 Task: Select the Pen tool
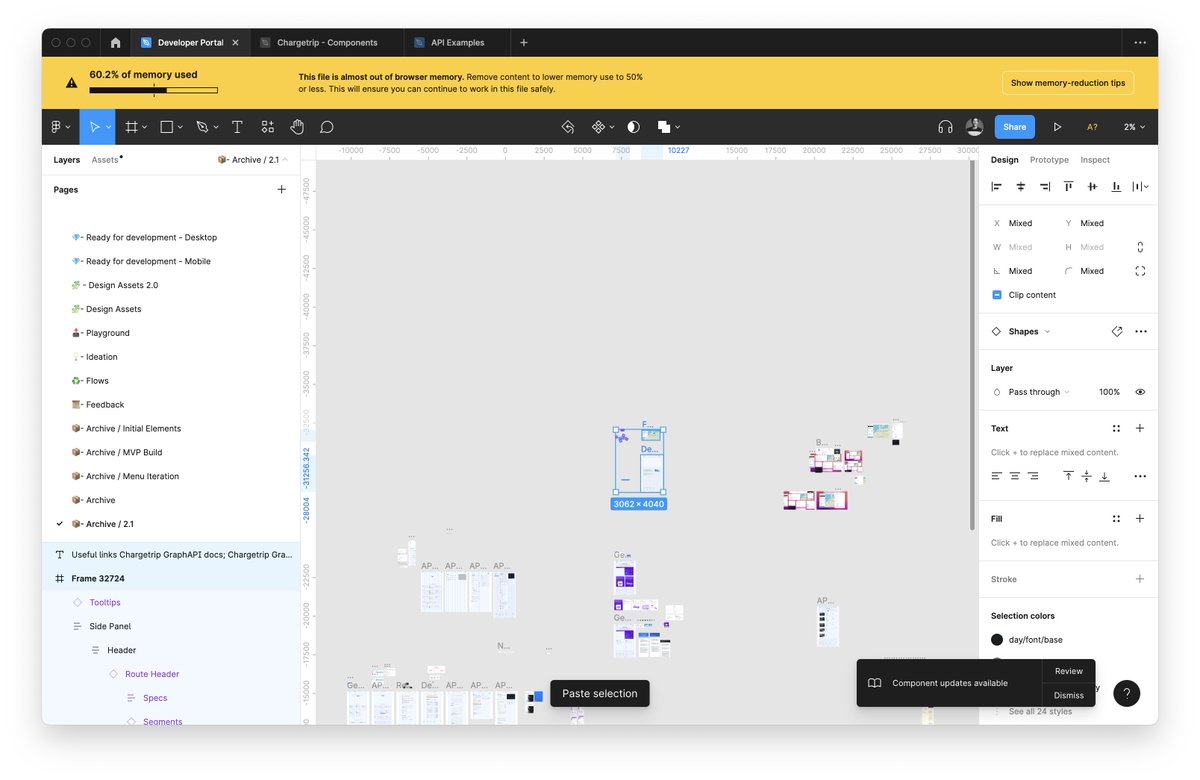[x=202, y=127]
